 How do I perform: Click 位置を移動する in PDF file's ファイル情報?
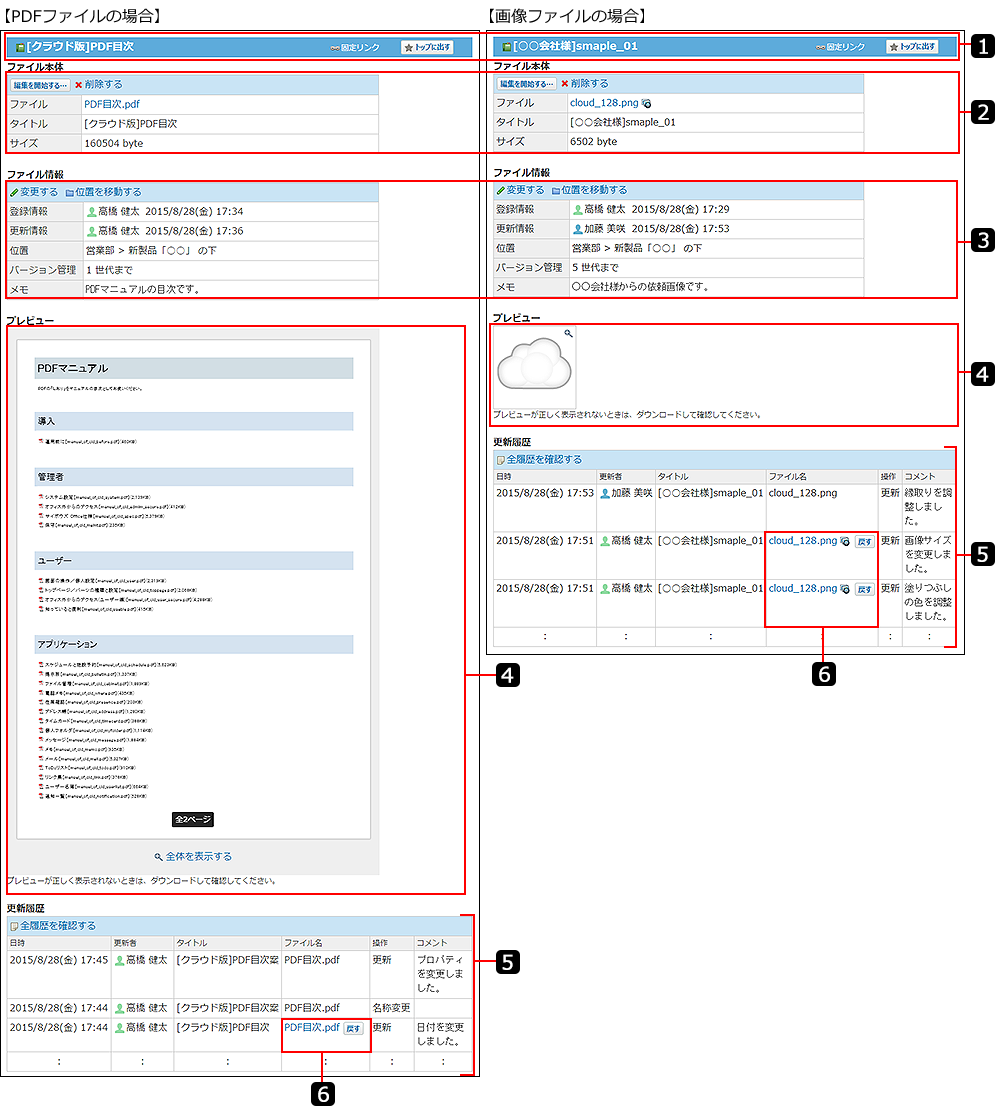point(108,192)
